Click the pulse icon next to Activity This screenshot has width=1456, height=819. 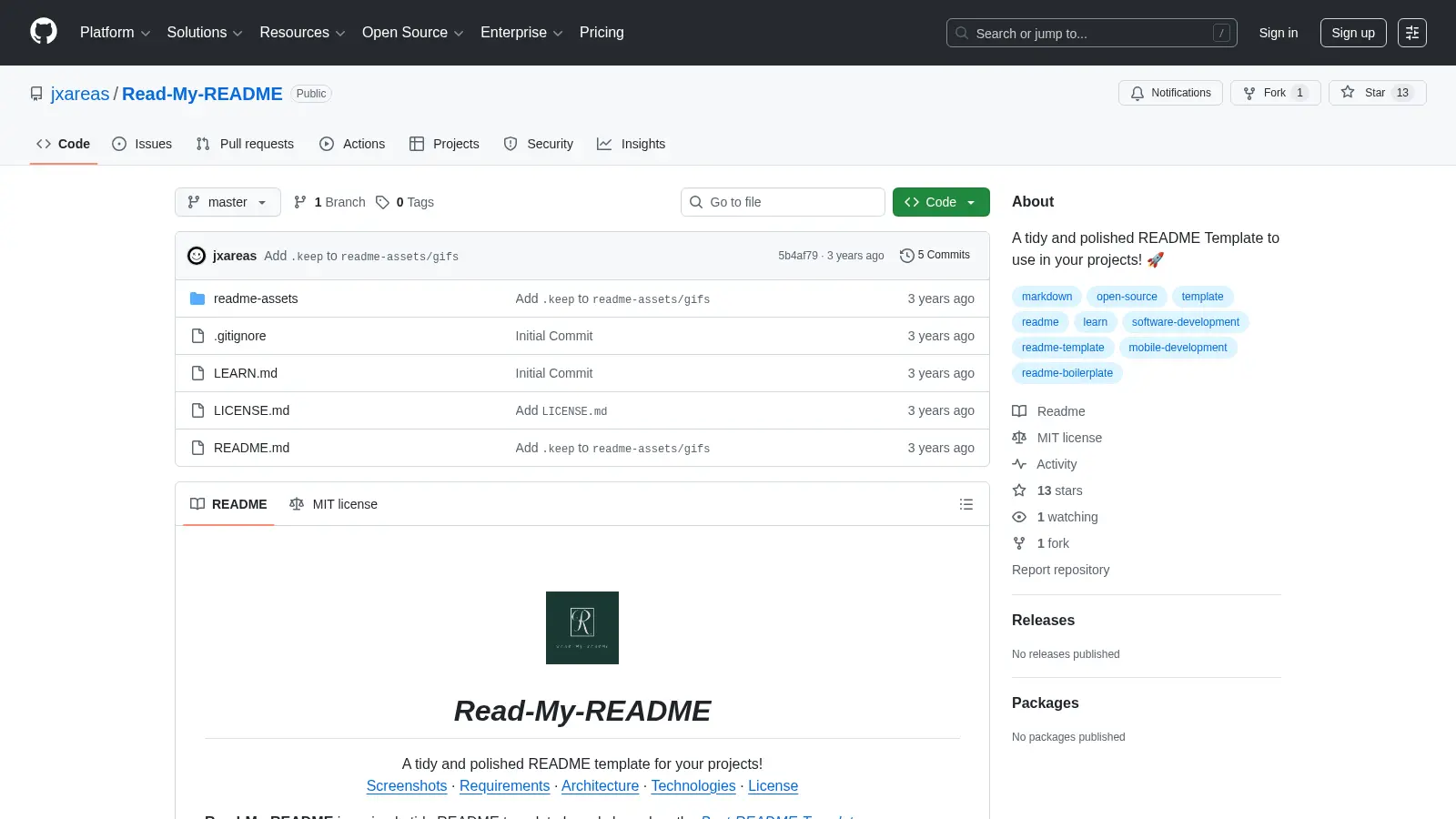click(1019, 464)
